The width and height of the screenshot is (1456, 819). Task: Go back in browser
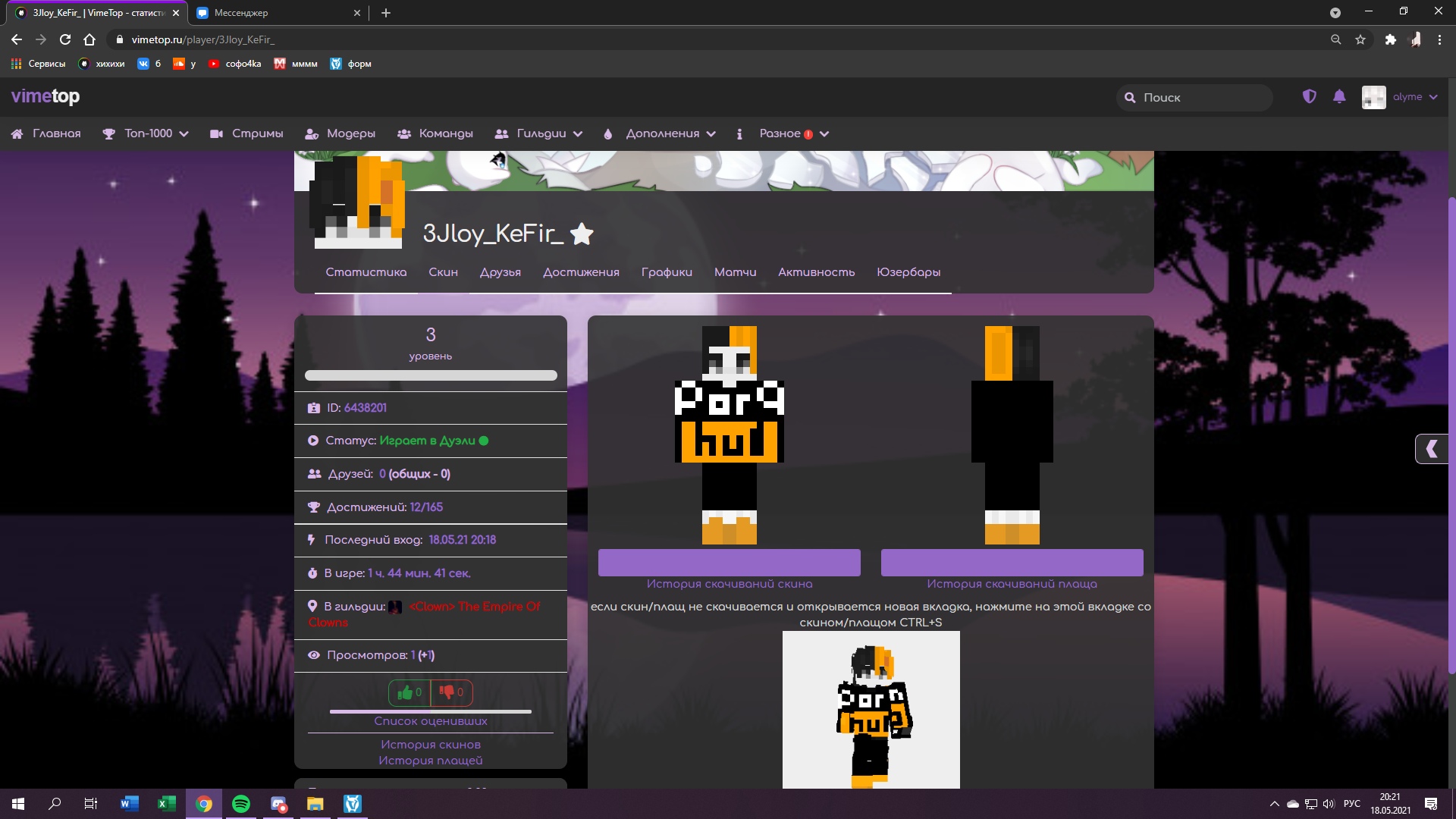[x=17, y=39]
